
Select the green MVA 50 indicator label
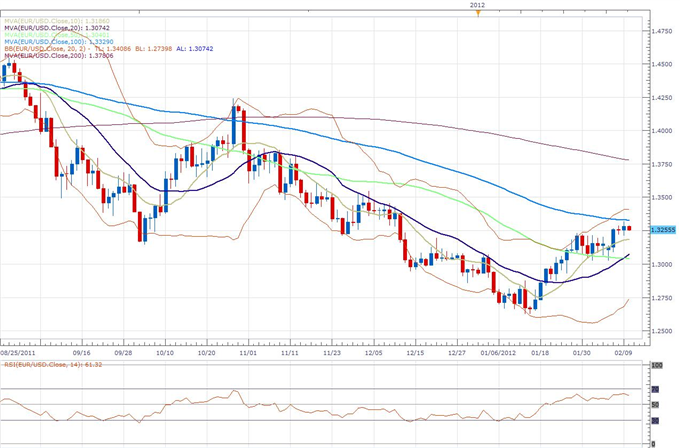click(57, 35)
